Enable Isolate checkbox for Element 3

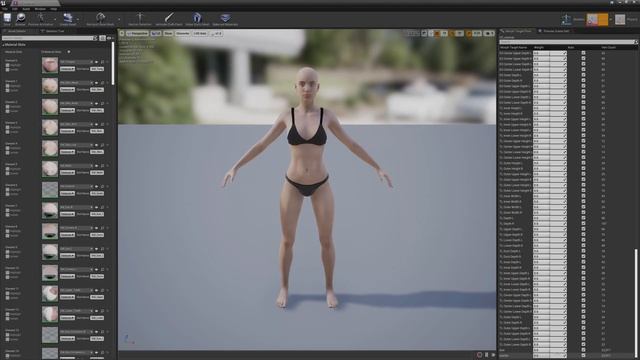[x=7, y=132]
